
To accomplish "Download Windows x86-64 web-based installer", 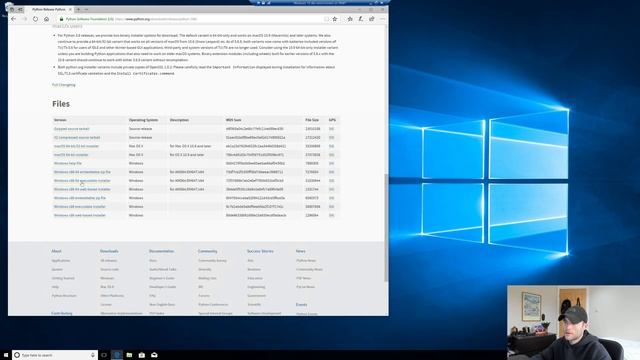I will pos(82,189).
